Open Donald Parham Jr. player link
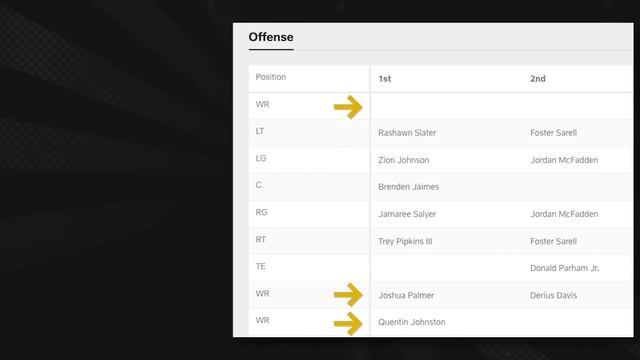 pyautogui.click(x=564, y=268)
